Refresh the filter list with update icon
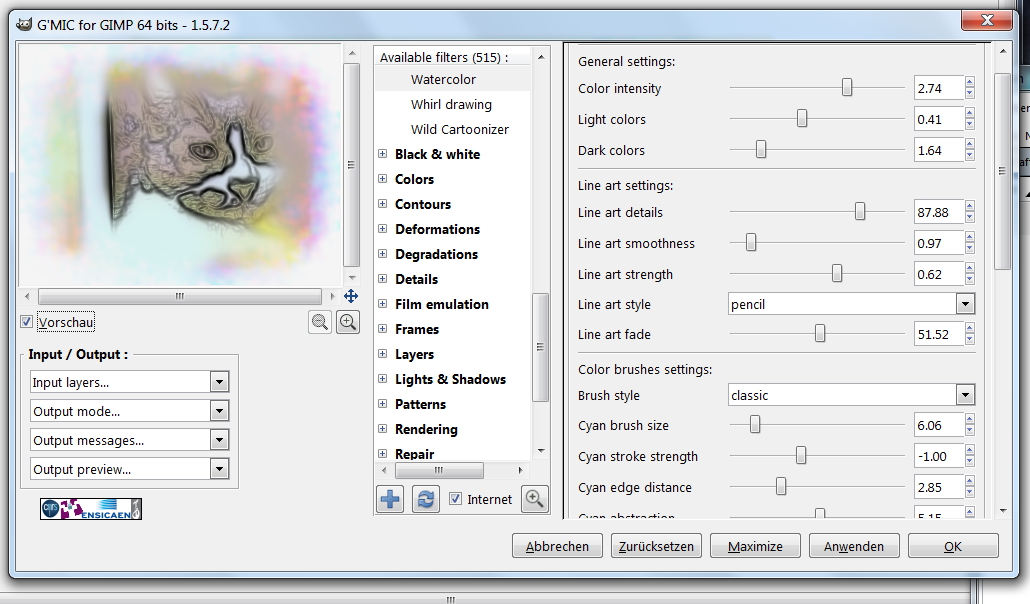The height and width of the screenshot is (604, 1030). coord(426,499)
